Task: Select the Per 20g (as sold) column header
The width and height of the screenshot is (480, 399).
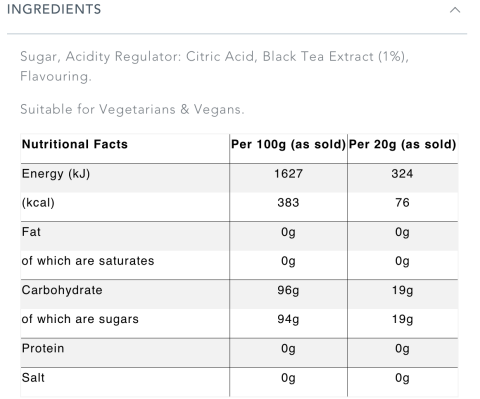Action: coord(402,144)
